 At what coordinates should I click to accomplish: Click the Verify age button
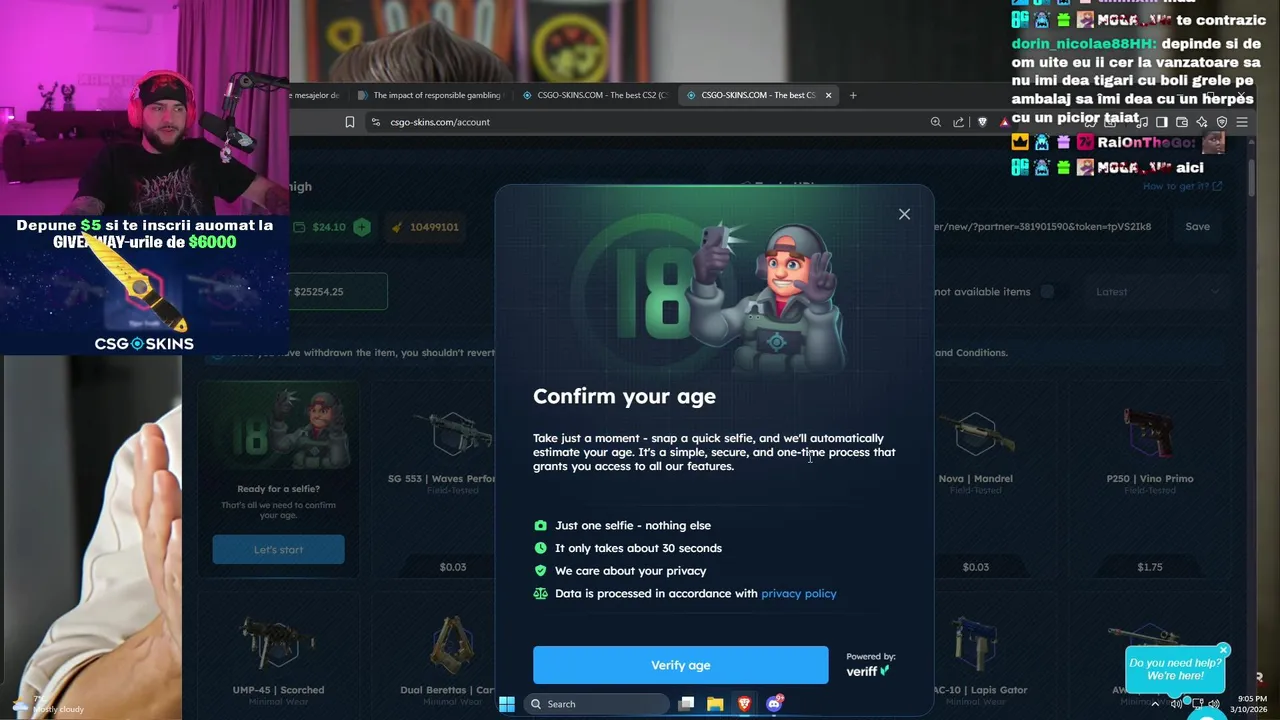tap(680, 665)
